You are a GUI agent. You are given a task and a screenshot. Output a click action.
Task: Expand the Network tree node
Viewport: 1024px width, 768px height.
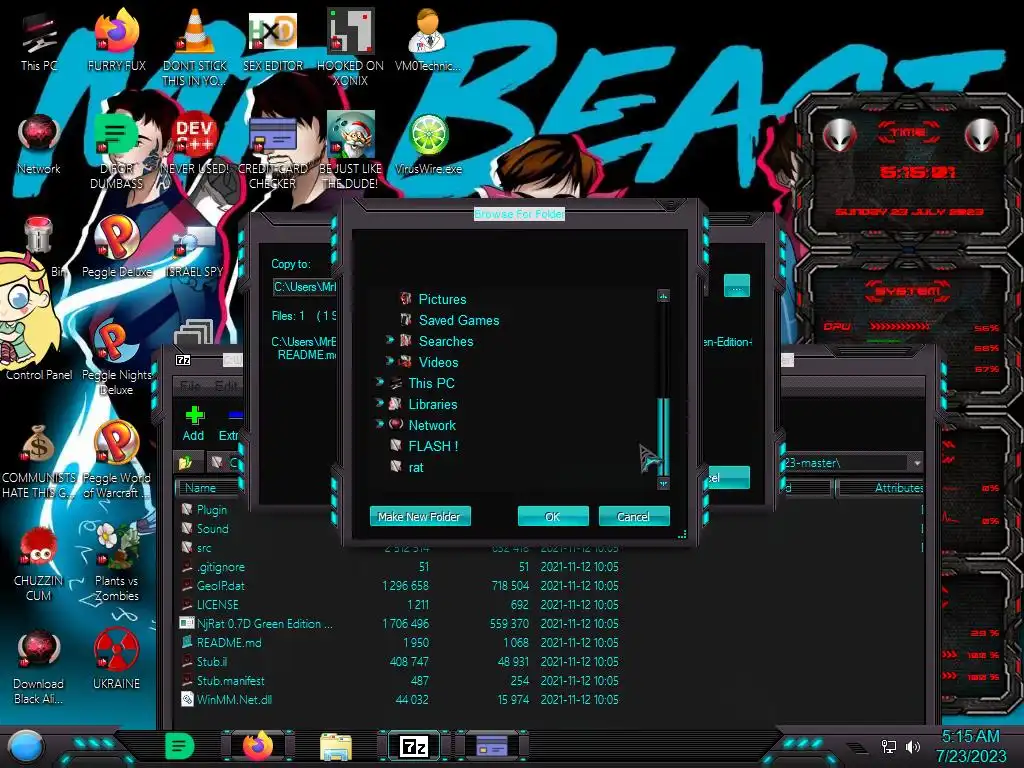pos(379,424)
